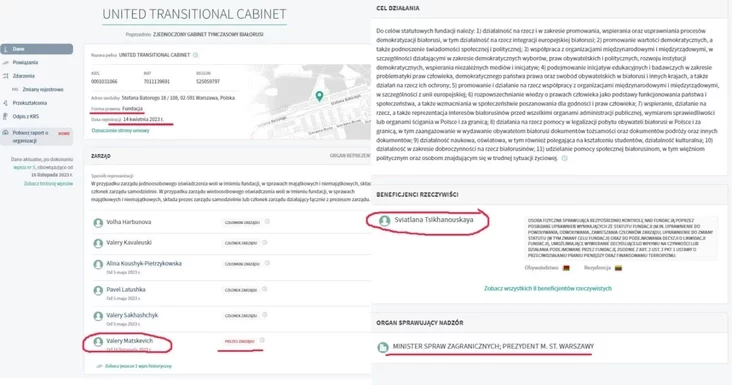This screenshot has height=385, width=732.
Task: Open Pavel Latushka's profile
Action: (x=126, y=289)
